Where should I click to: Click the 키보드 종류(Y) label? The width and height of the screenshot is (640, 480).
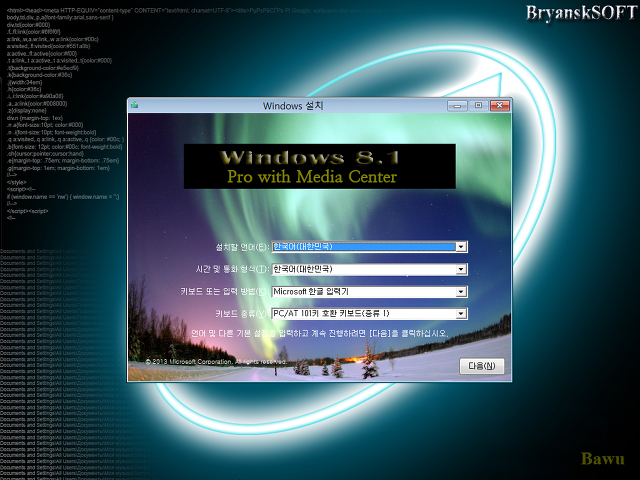point(242,313)
